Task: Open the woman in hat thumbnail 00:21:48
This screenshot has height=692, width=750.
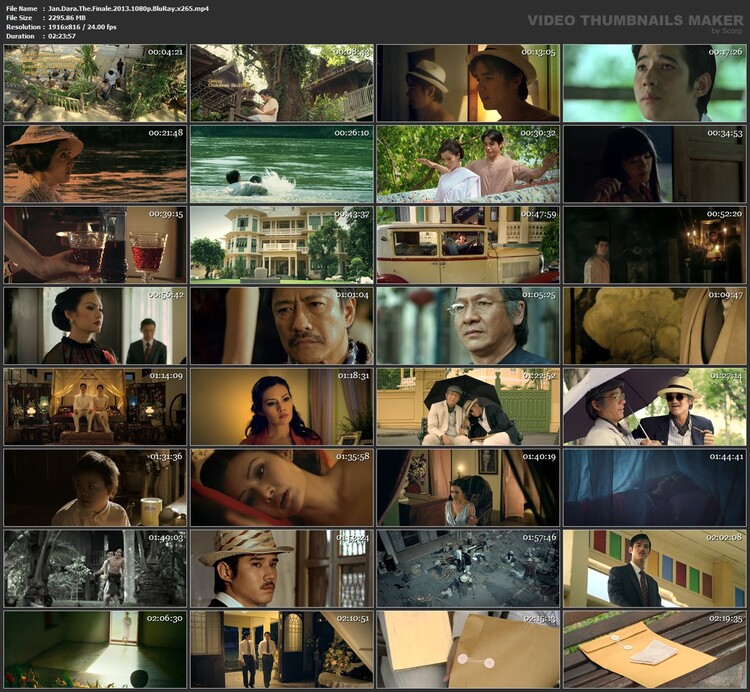Action: pos(95,164)
